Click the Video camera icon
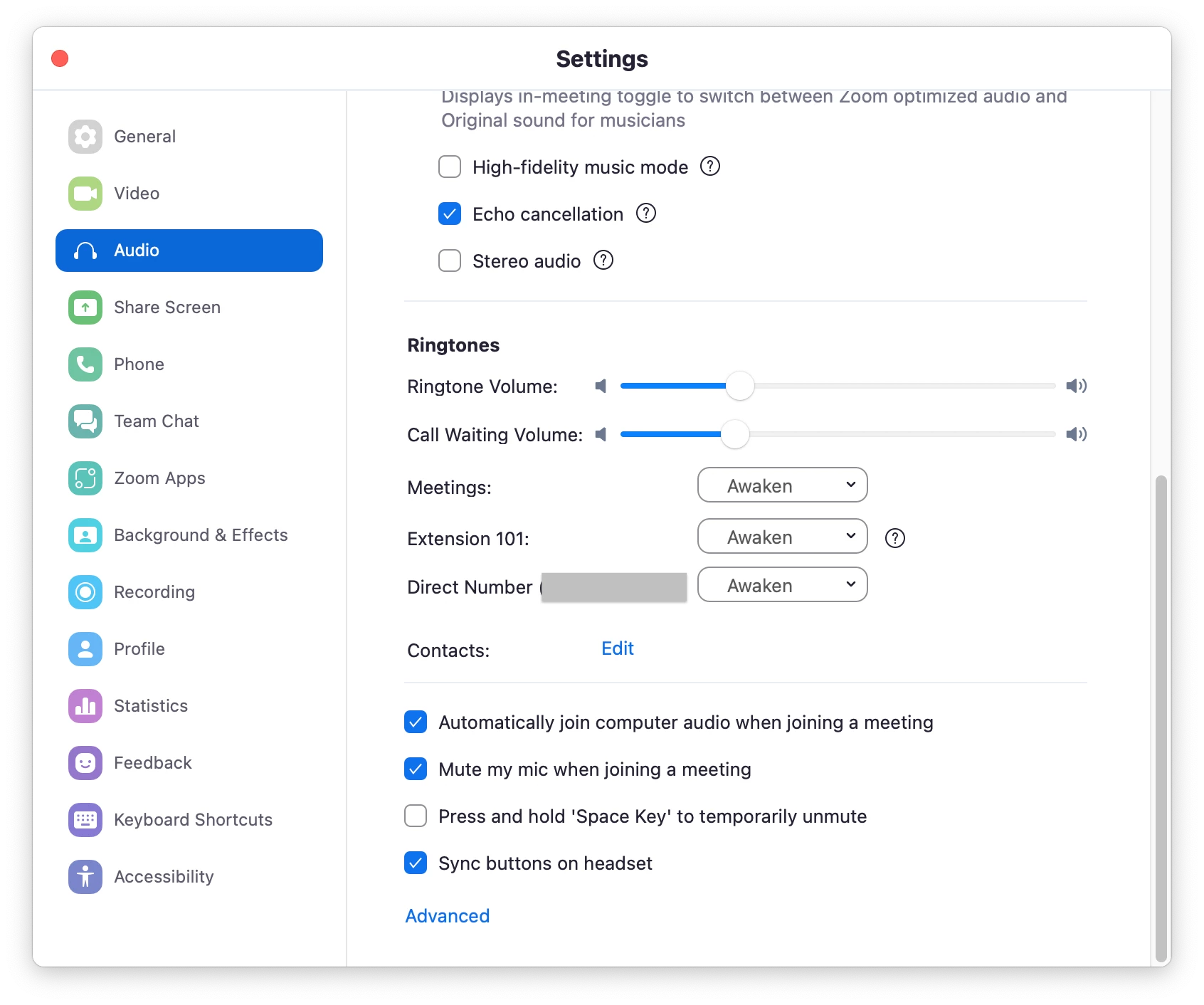This screenshot has width=1204, height=1005. [85, 194]
